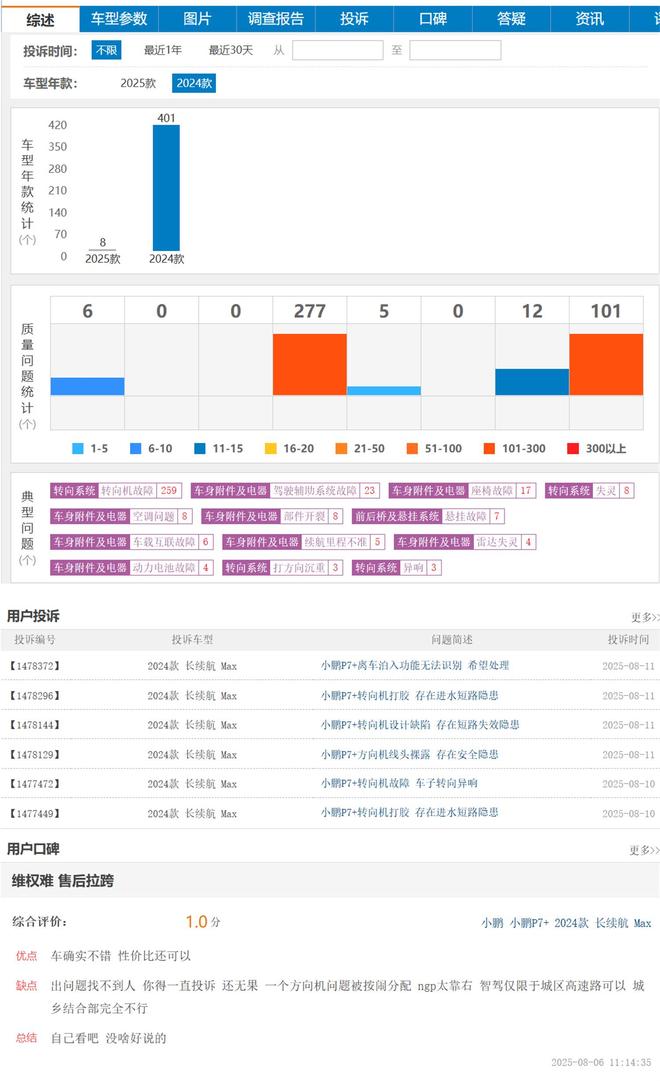Open the 综述 overview tab
This screenshot has width=660, height=1081.
[x=41, y=19]
